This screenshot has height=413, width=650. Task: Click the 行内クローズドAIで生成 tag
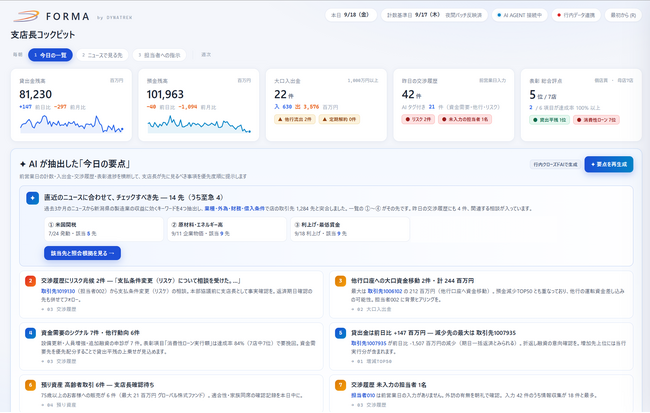555,165
